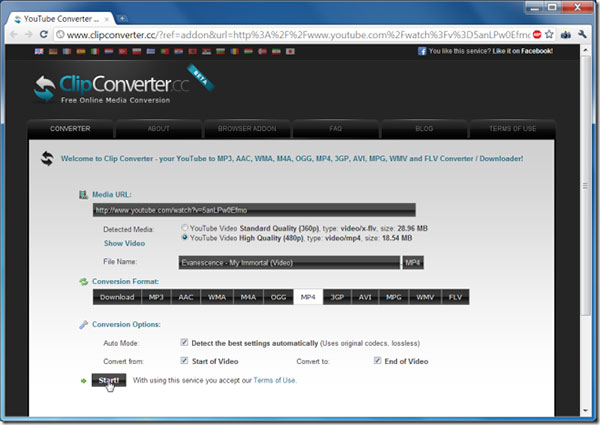Image resolution: width=600 pixels, height=425 pixels.
Task: Choose the French flag language
Action: point(67,51)
